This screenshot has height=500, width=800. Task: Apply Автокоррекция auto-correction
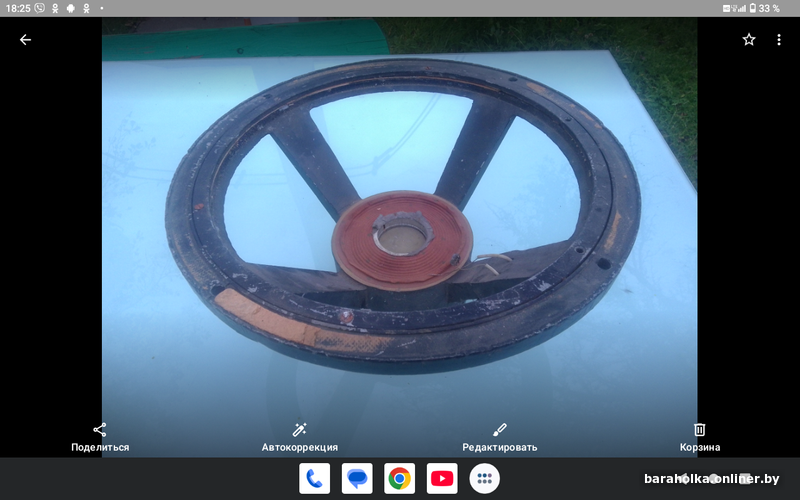click(x=299, y=438)
